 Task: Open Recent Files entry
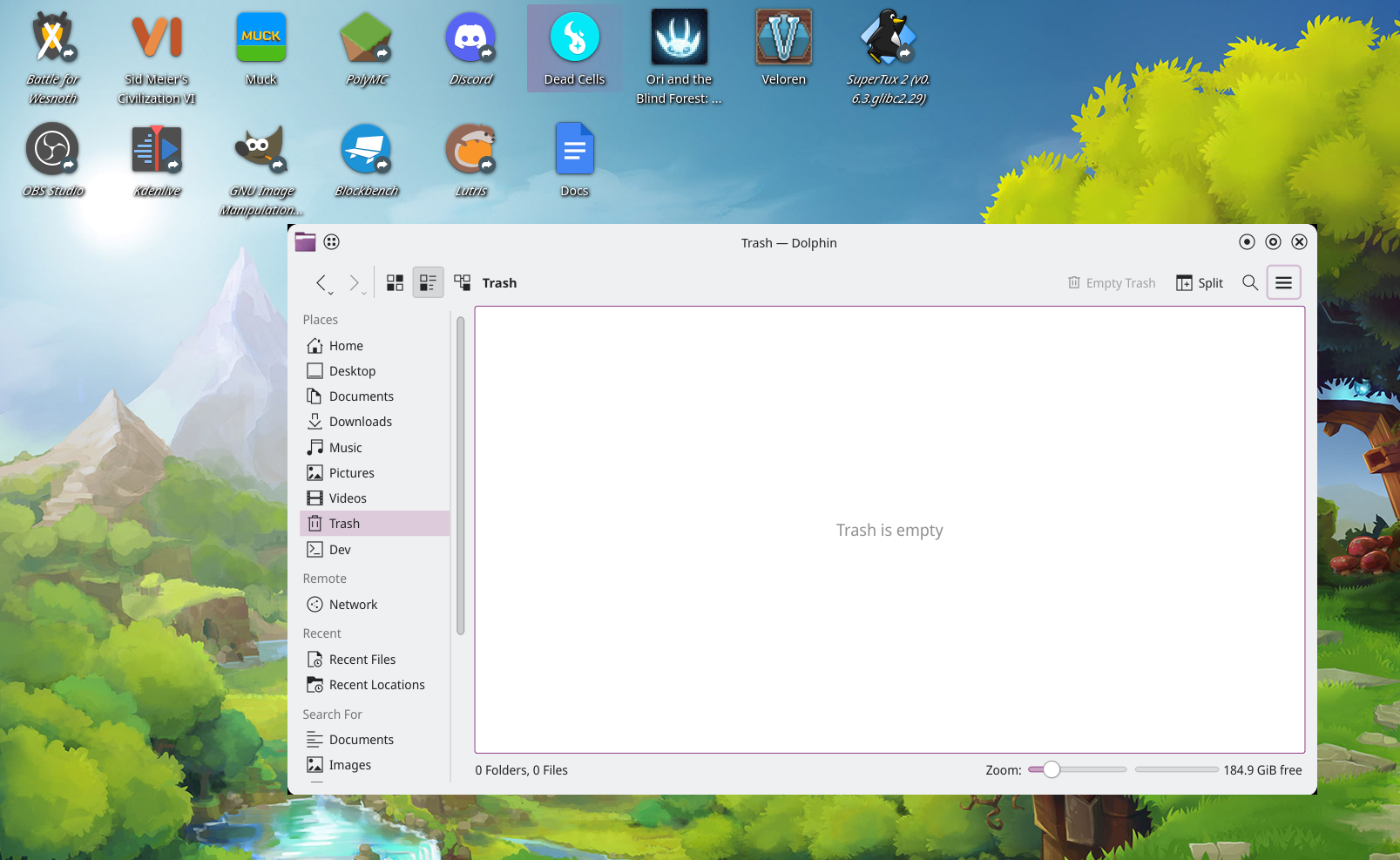pyautogui.click(x=375, y=660)
